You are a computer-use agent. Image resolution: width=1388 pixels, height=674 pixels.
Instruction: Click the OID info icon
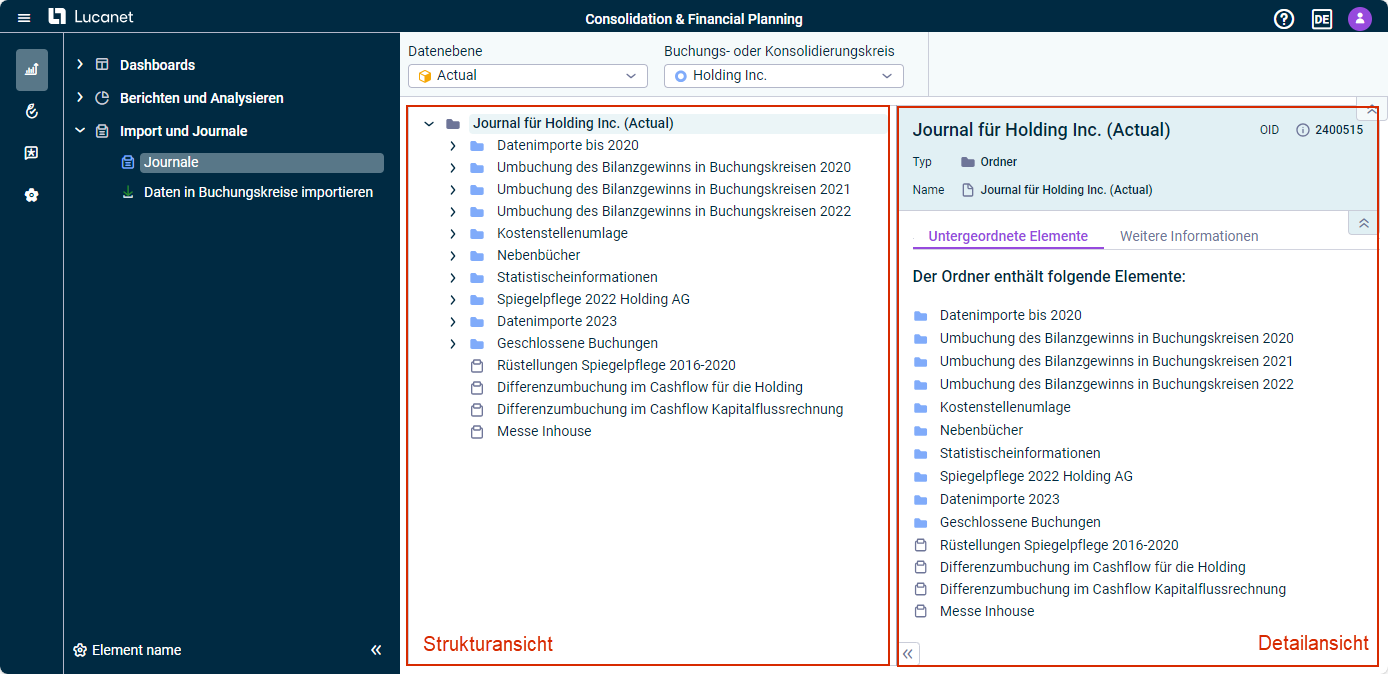[x=1302, y=130]
